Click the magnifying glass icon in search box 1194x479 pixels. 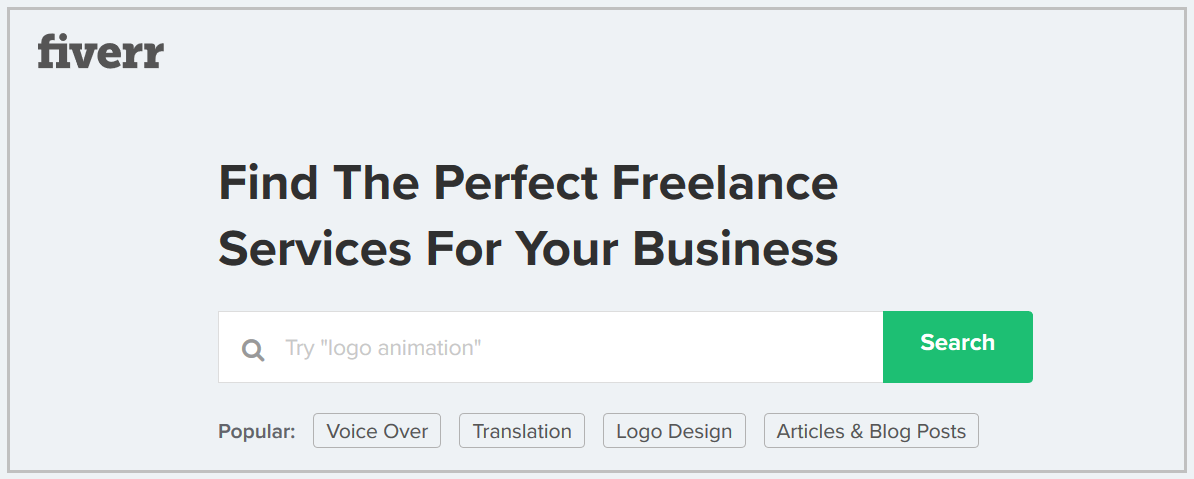[x=253, y=349]
